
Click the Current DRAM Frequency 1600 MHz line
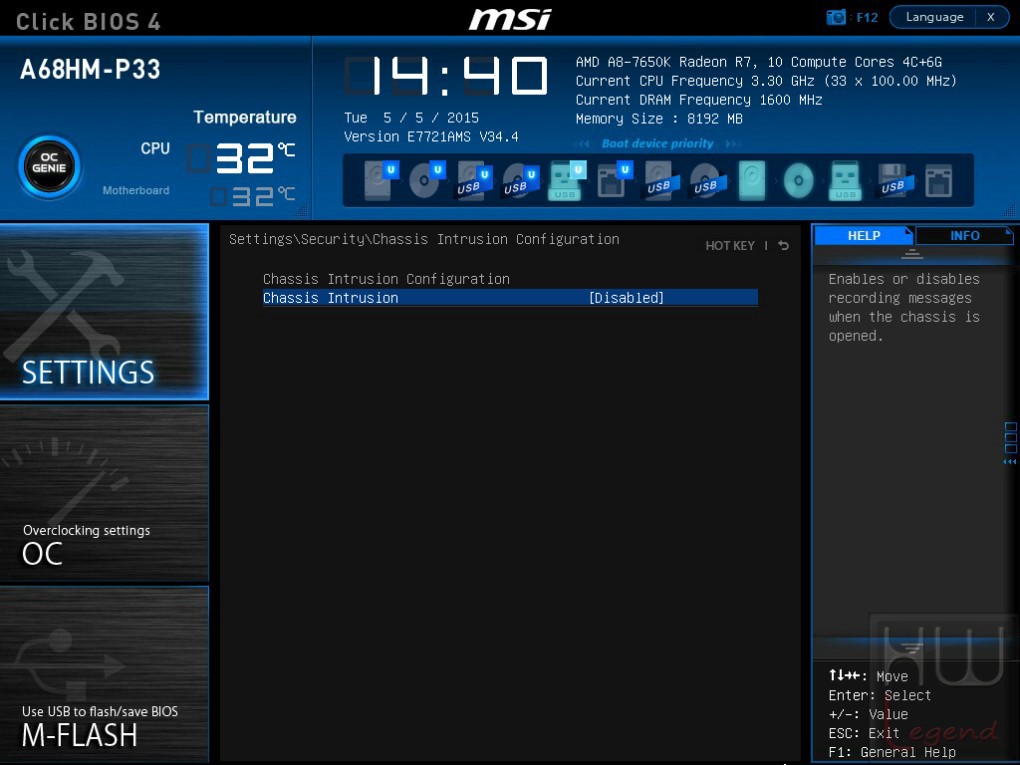click(x=699, y=100)
